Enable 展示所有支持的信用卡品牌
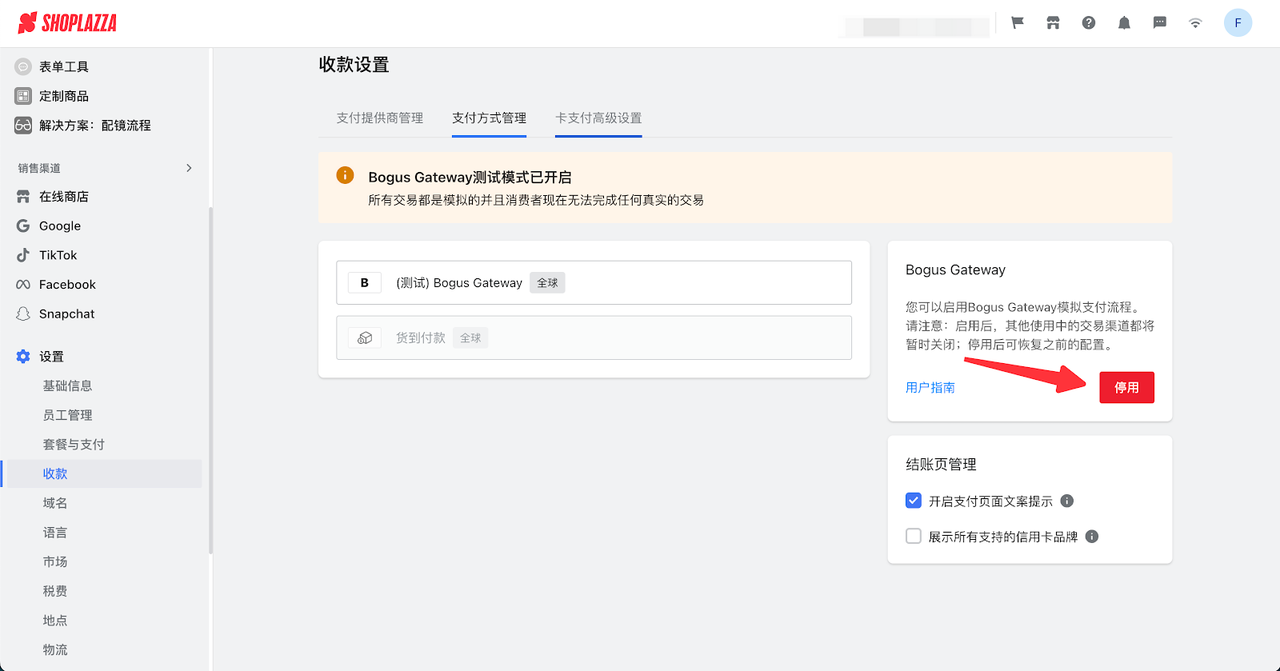Screen dimensions: 1280x671 913,536
